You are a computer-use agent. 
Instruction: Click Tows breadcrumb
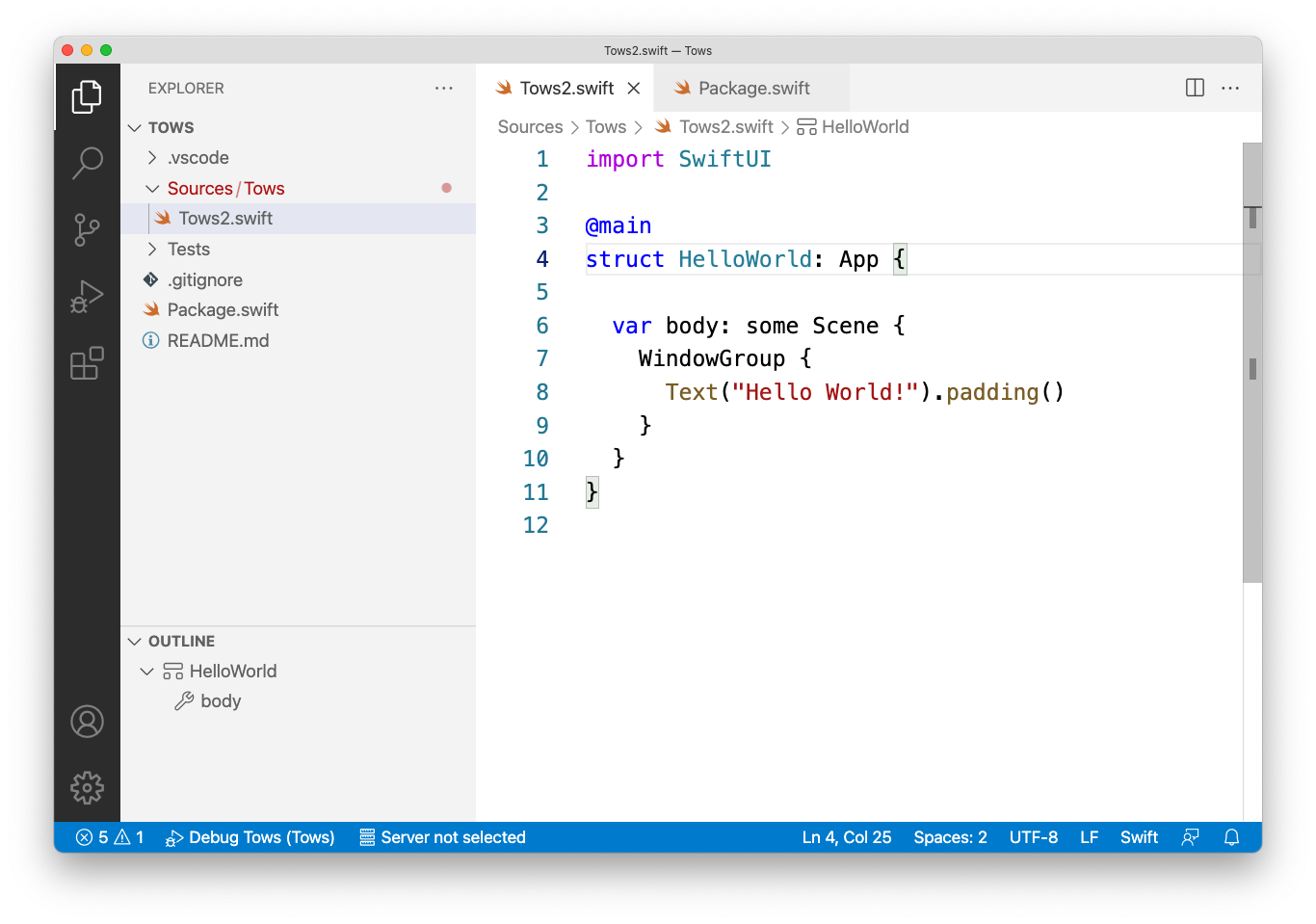(606, 127)
